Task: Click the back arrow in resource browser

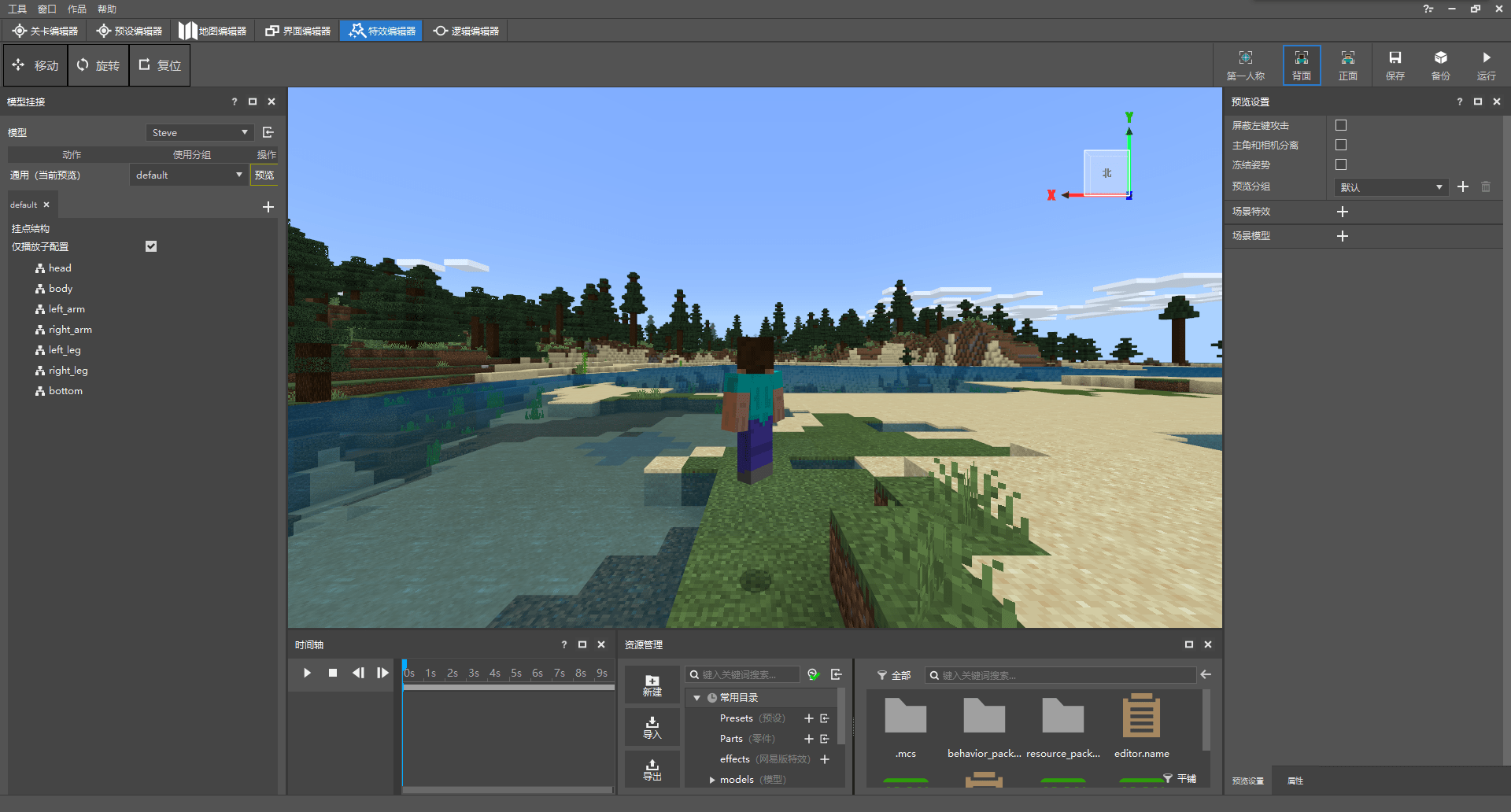Action: 1206,674
